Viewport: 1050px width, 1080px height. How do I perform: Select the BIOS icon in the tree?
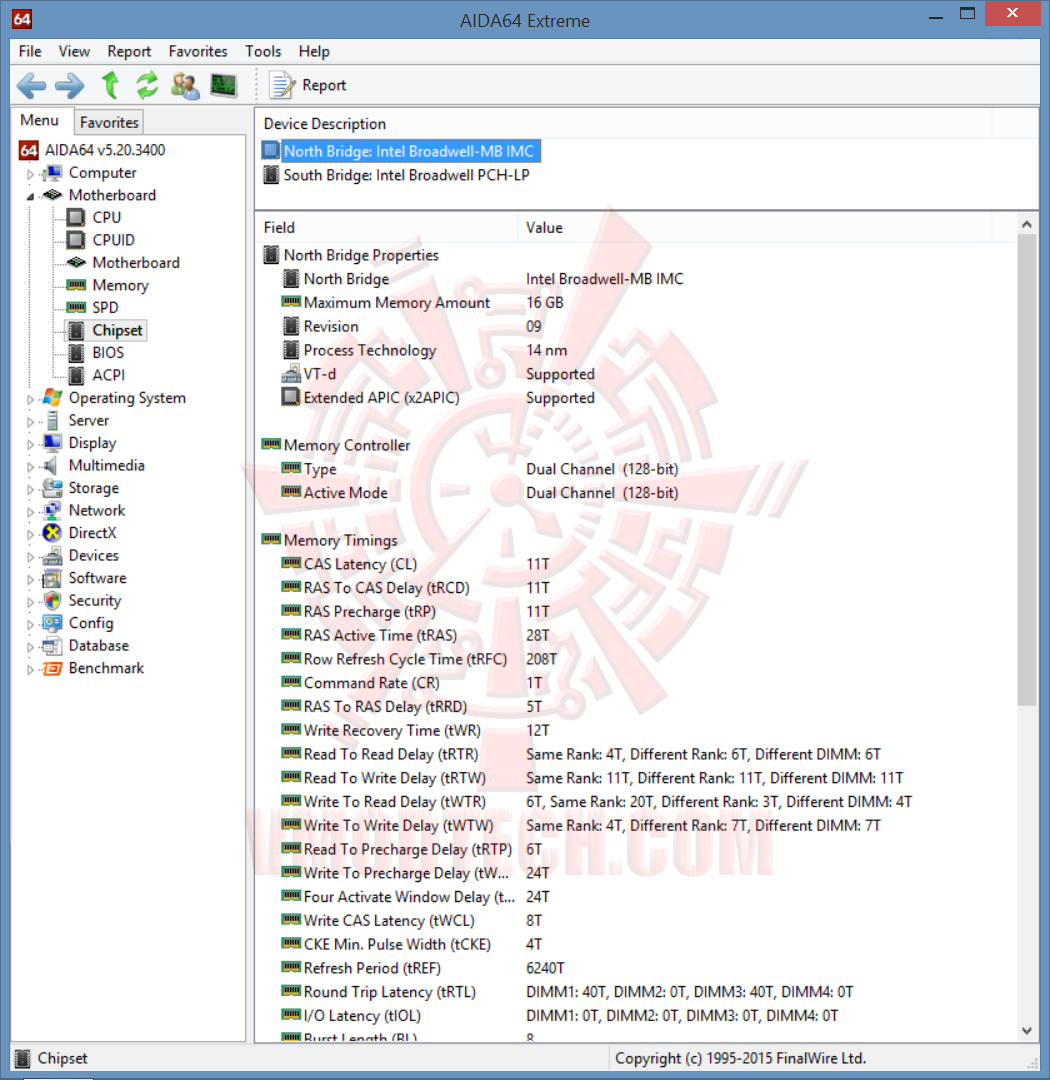(x=76, y=353)
